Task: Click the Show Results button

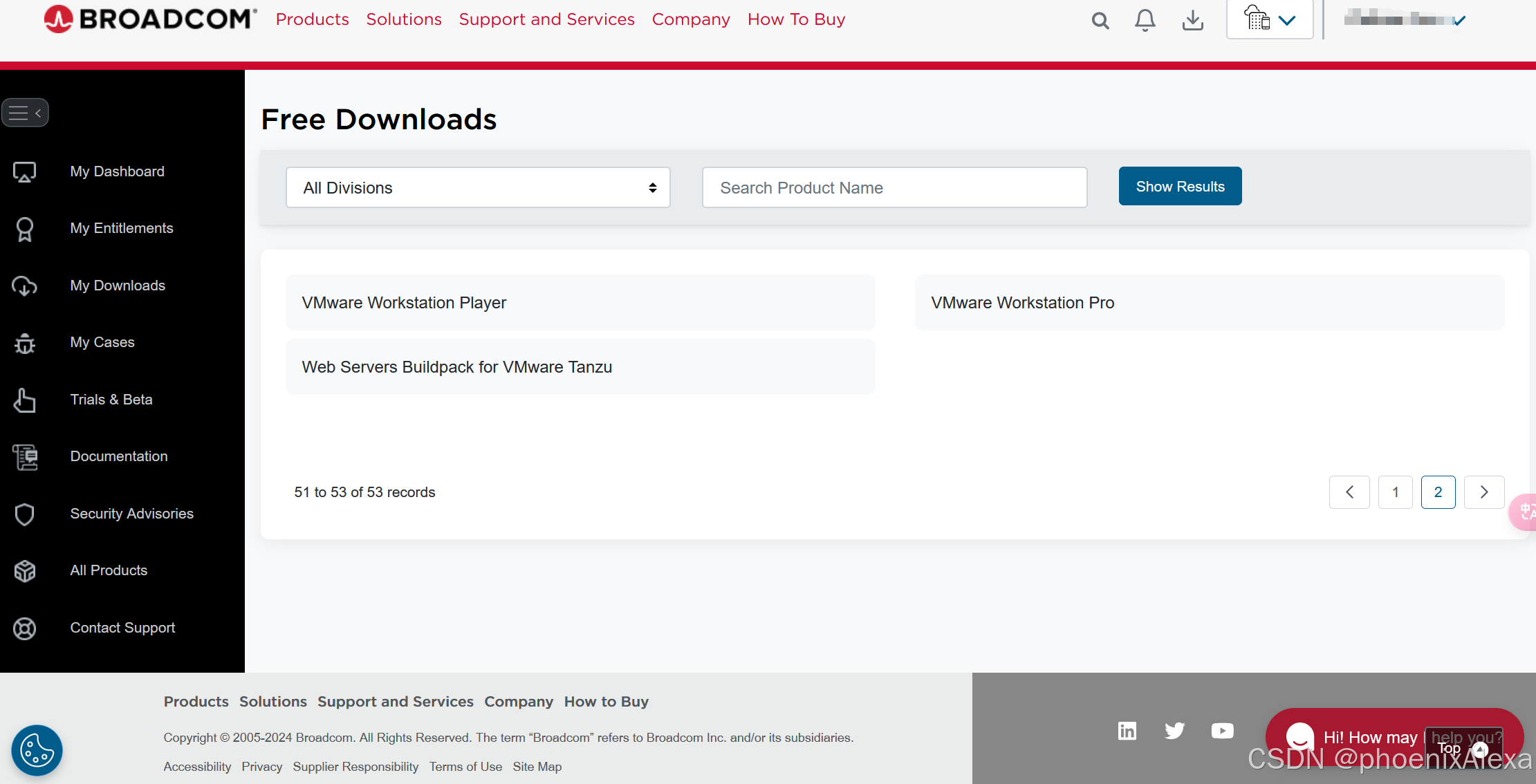Action: pyautogui.click(x=1180, y=186)
